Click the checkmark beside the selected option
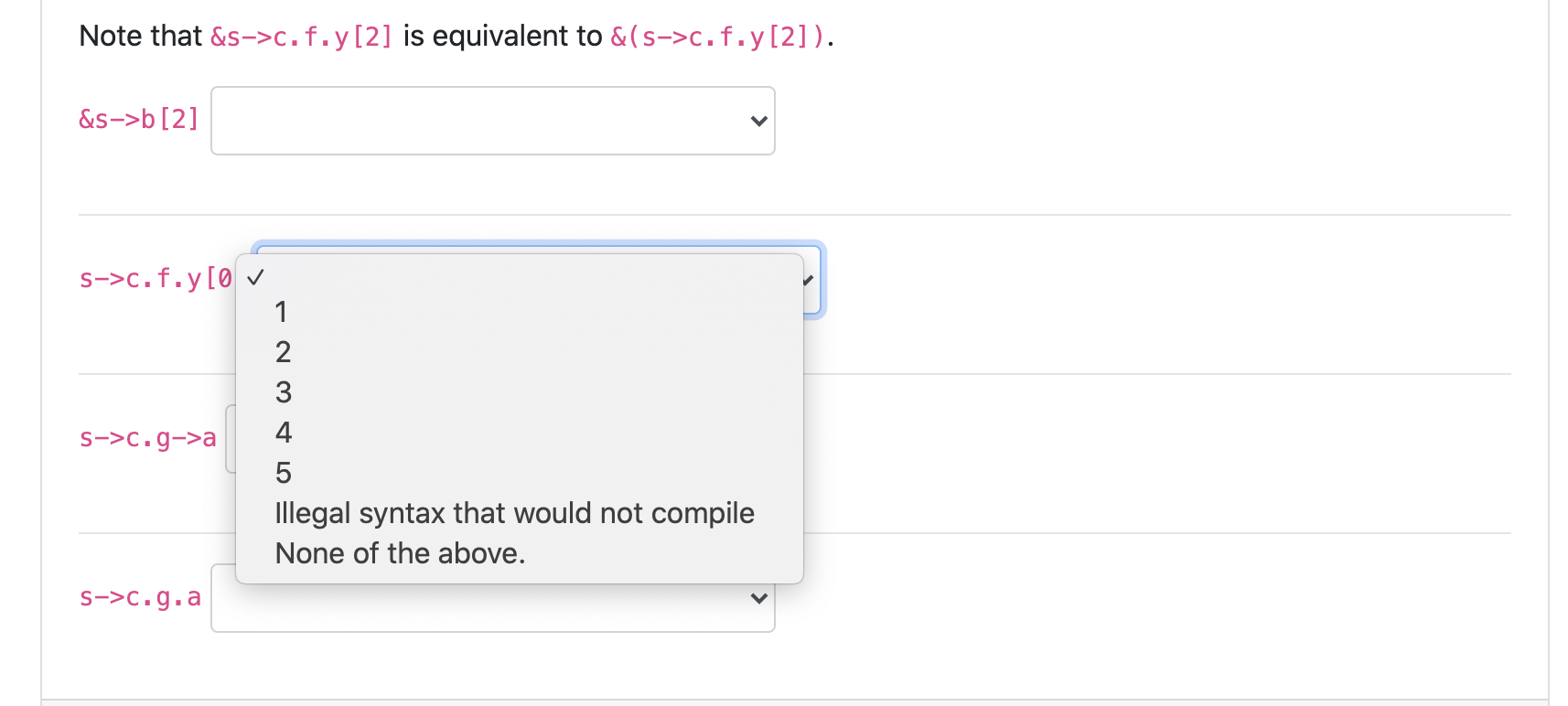The width and height of the screenshot is (1568, 706). pyautogui.click(x=257, y=277)
